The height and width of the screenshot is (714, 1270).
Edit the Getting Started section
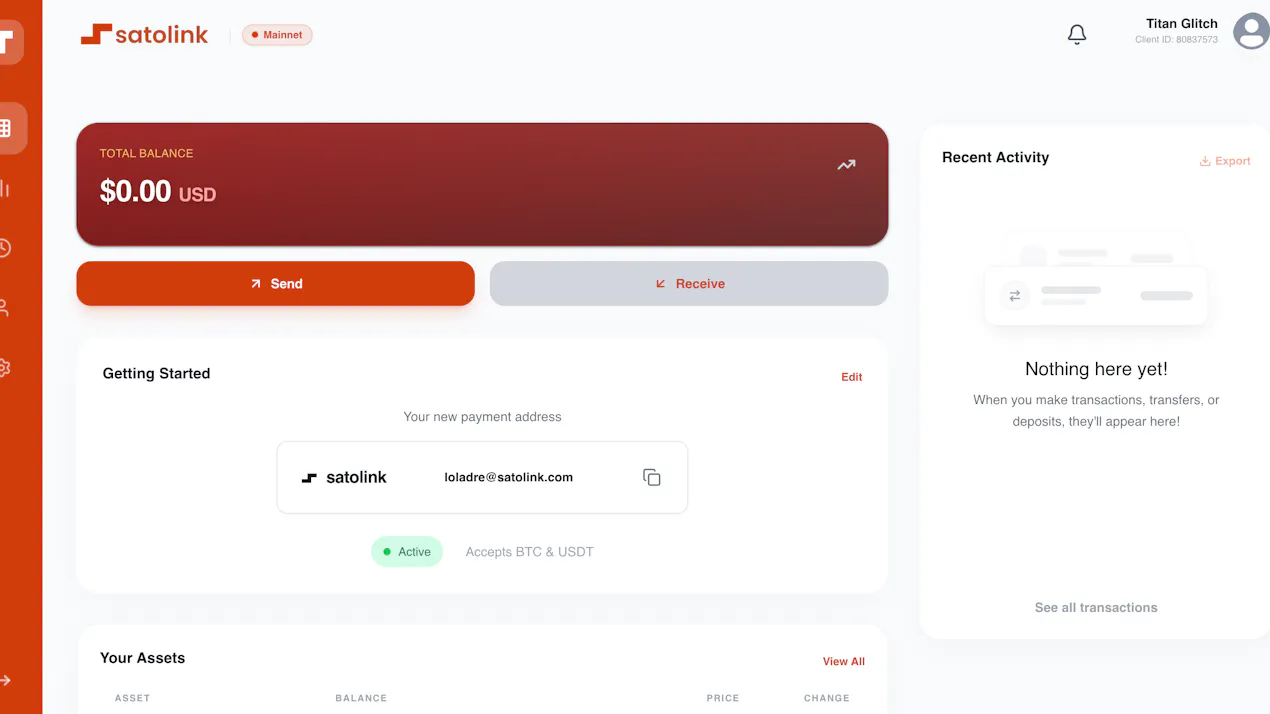coord(851,377)
